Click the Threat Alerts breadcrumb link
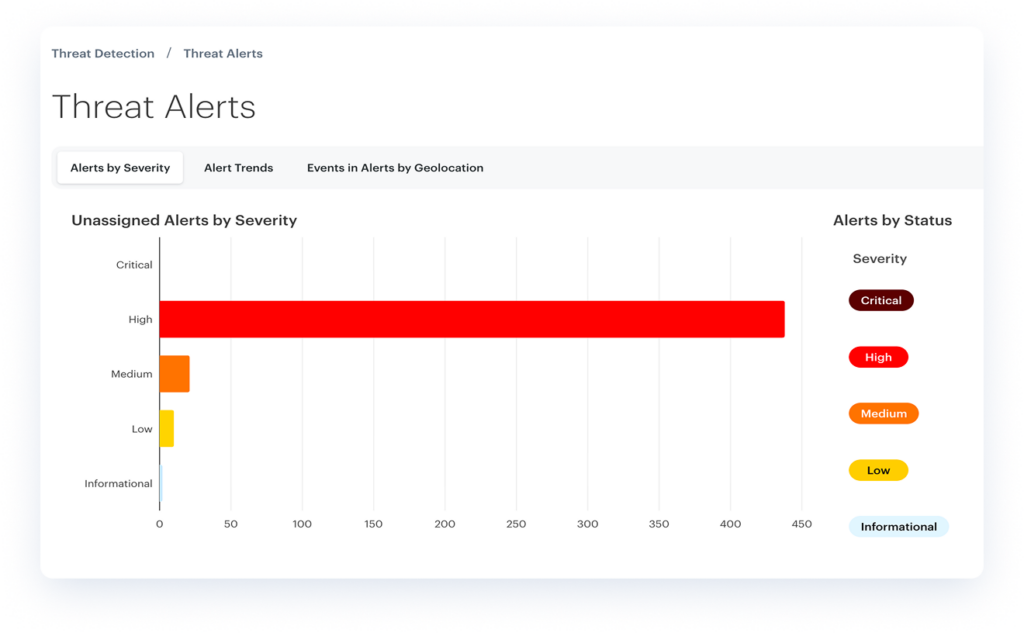1024x633 pixels. point(223,54)
